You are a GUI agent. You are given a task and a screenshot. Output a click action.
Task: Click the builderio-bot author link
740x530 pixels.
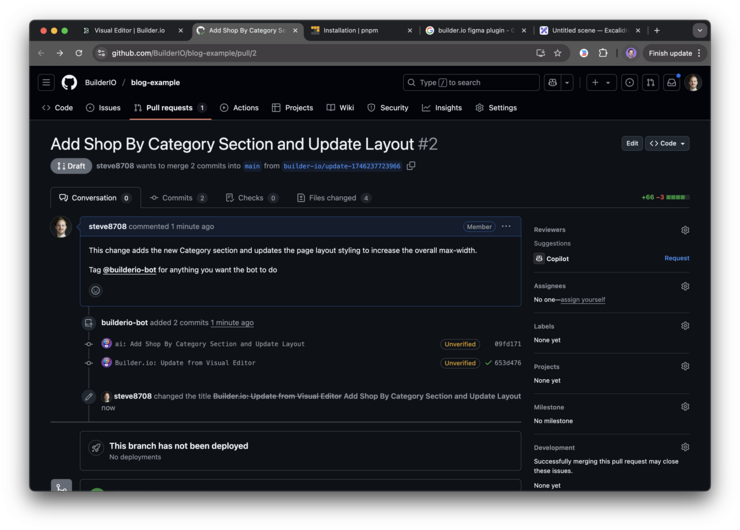125,323
